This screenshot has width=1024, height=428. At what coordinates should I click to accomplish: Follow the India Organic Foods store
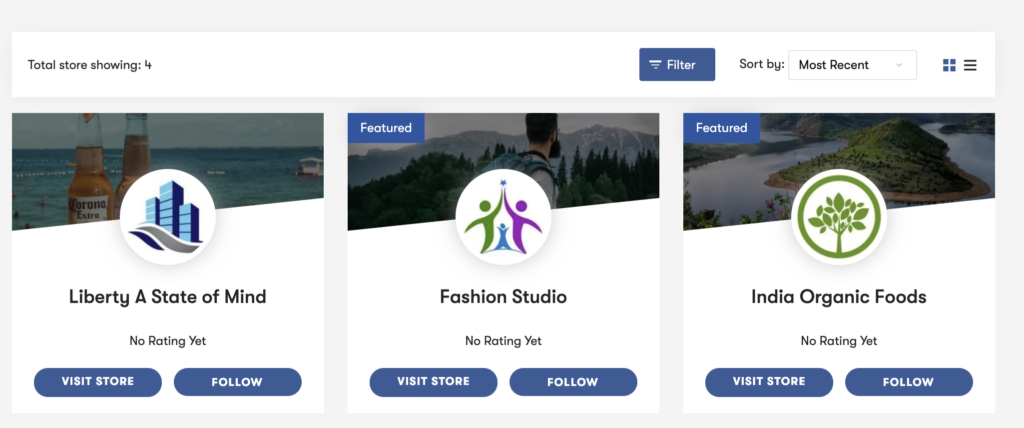[908, 382]
